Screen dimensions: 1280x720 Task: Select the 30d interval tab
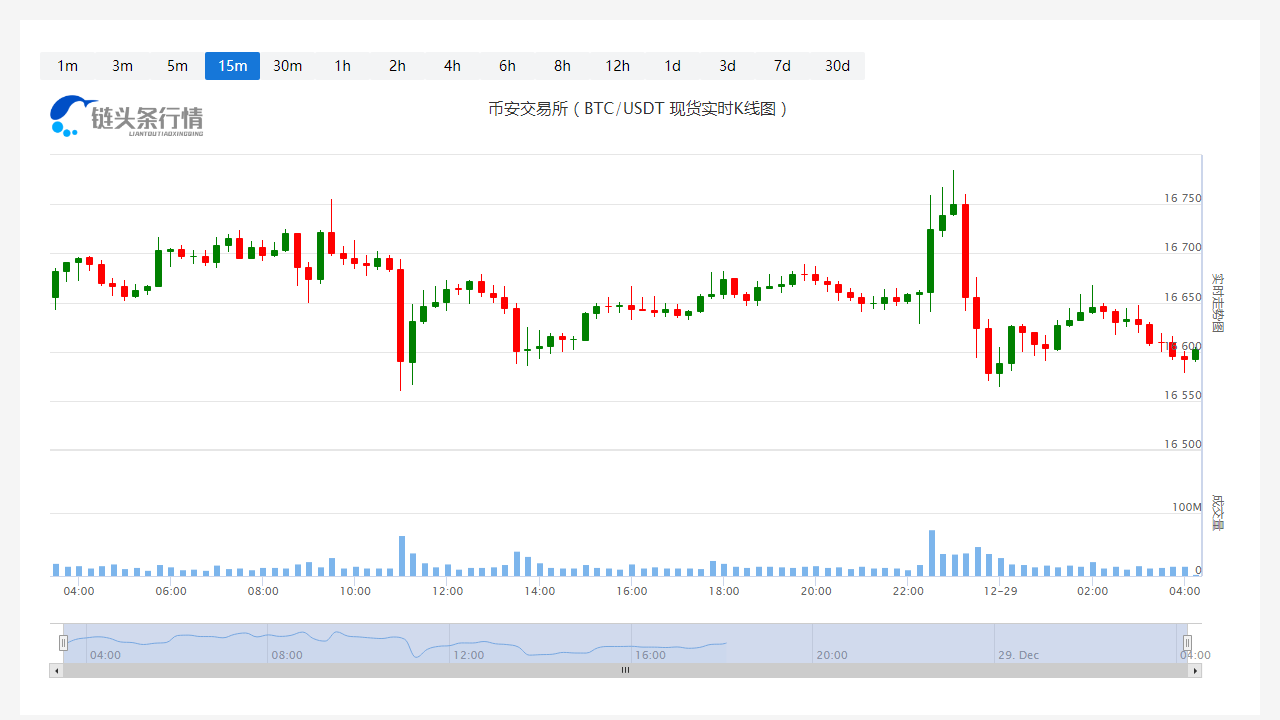coord(837,66)
